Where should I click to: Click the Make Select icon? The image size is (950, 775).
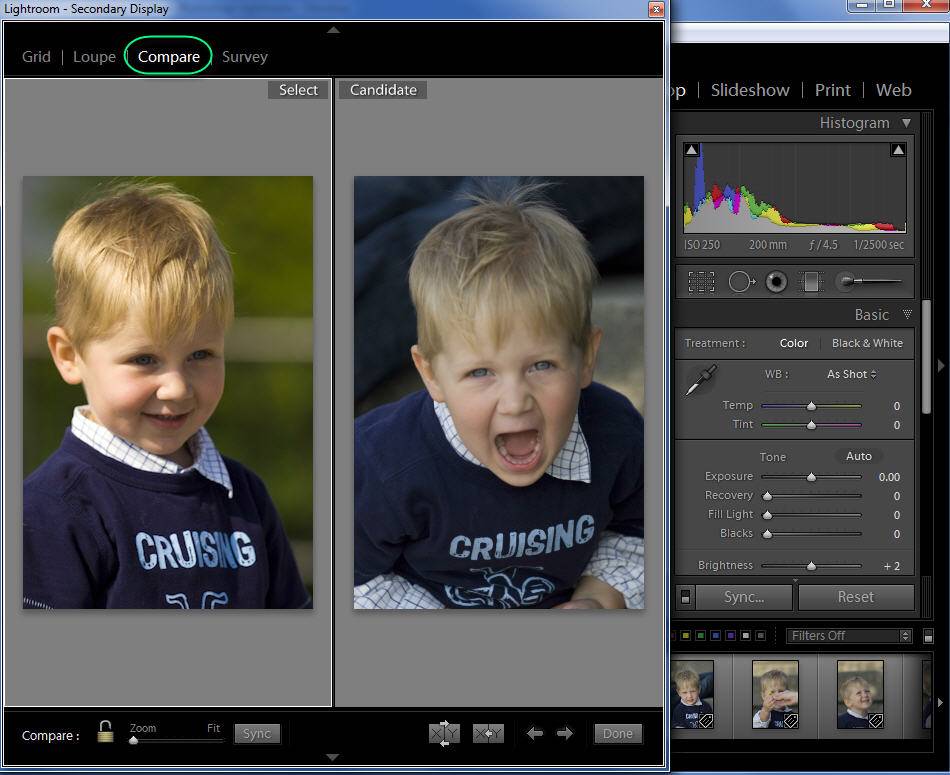click(x=488, y=734)
